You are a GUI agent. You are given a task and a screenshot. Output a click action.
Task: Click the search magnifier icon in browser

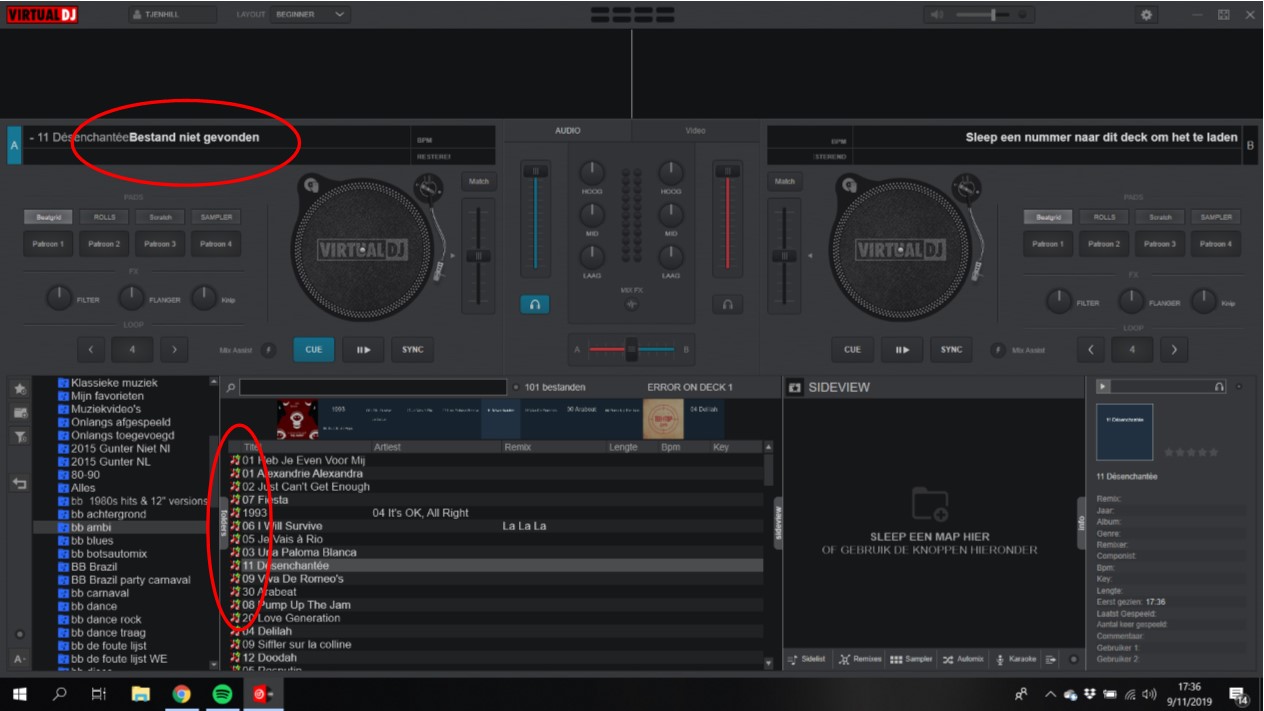tap(231, 387)
